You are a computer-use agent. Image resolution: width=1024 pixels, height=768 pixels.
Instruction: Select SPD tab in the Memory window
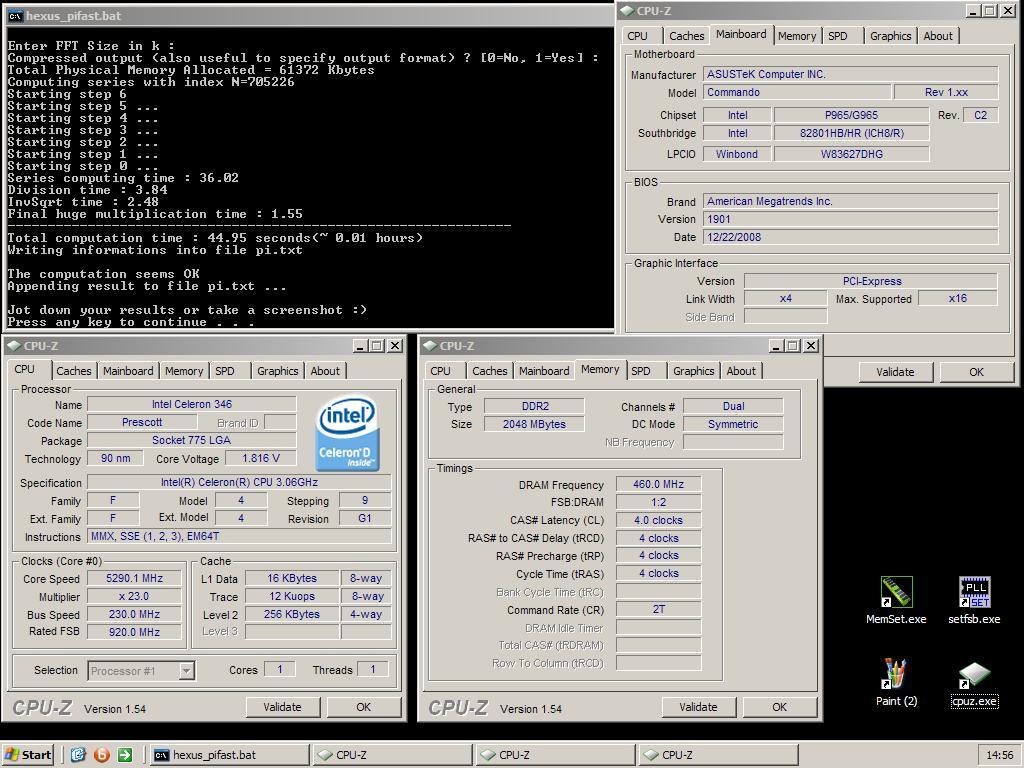(641, 371)
